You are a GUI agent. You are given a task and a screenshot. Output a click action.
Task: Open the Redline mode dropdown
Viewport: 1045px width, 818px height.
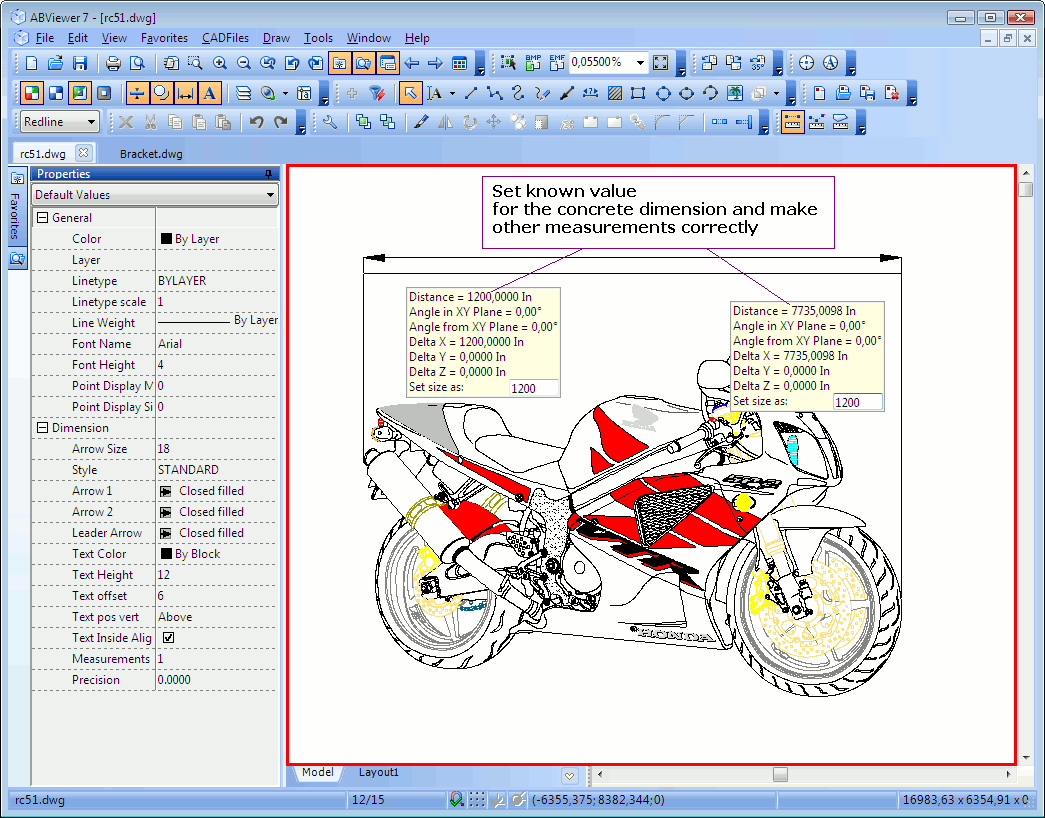click(x=91, y=122)
